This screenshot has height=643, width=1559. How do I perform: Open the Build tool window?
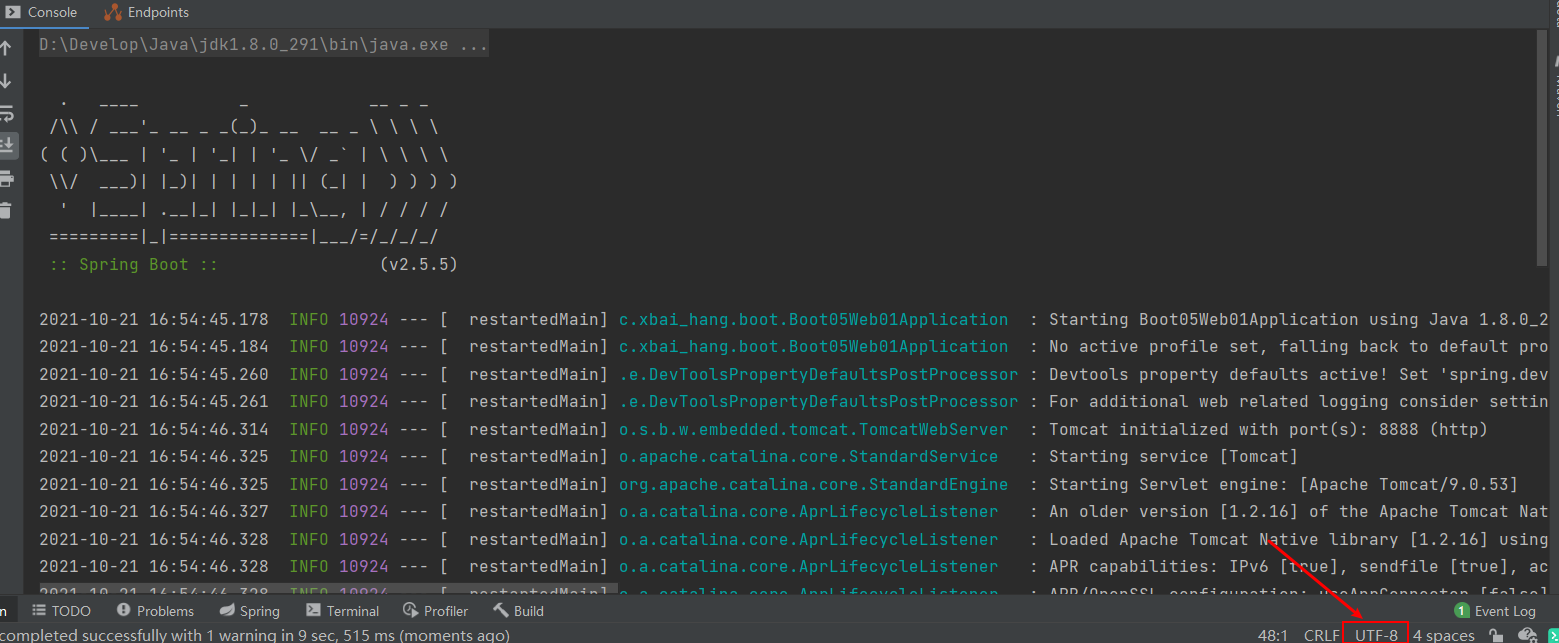[519, 611]
